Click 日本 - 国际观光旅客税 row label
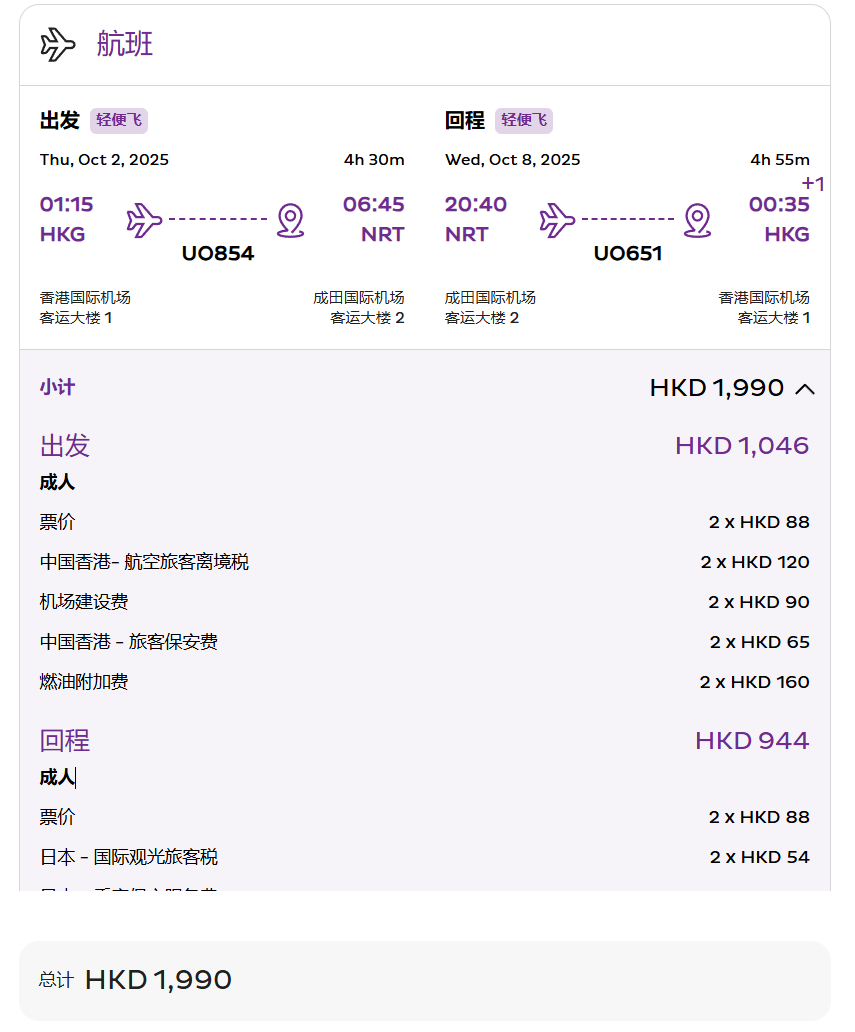Image resolution: width=855 pixels, height=1032 pixels. [x=128, y=857]
